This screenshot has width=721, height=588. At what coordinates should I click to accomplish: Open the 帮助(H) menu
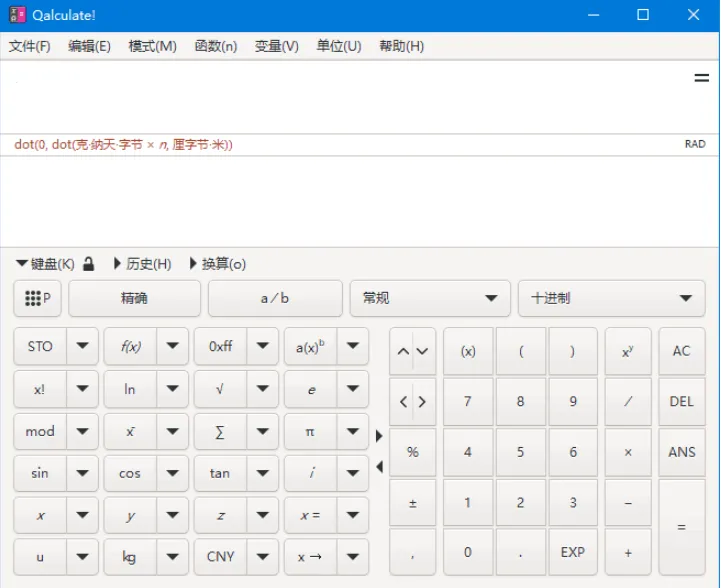[x=401, y=46]
